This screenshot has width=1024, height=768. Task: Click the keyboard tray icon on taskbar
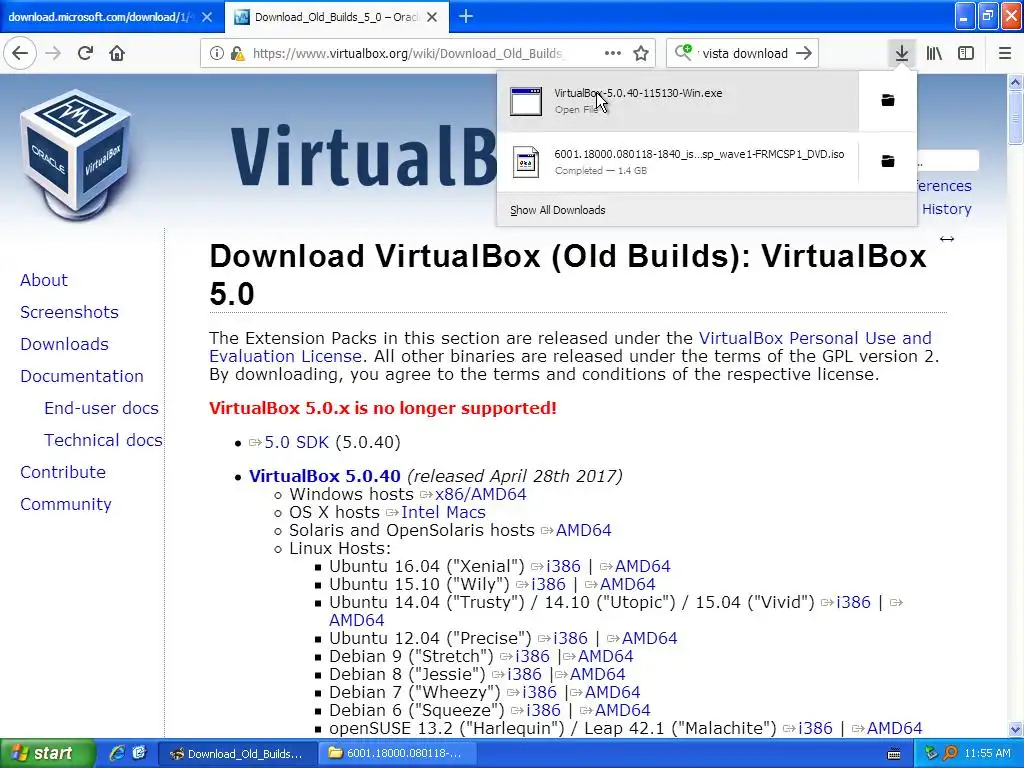pos(894,754)
